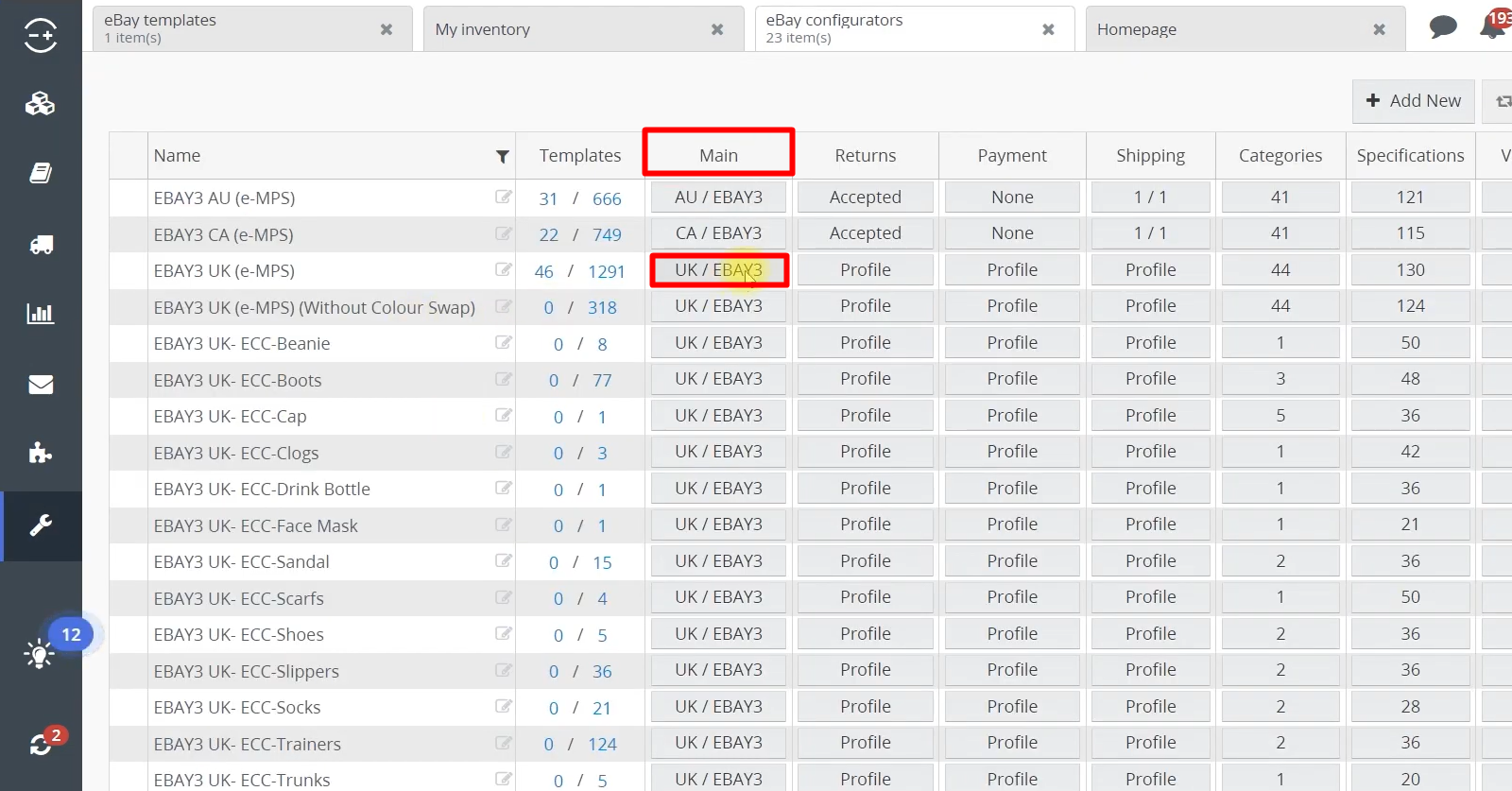Click edit icon for EBAY3 UK- ECC-Drink Bottle
1512x791 pixels.
[504, 488]
